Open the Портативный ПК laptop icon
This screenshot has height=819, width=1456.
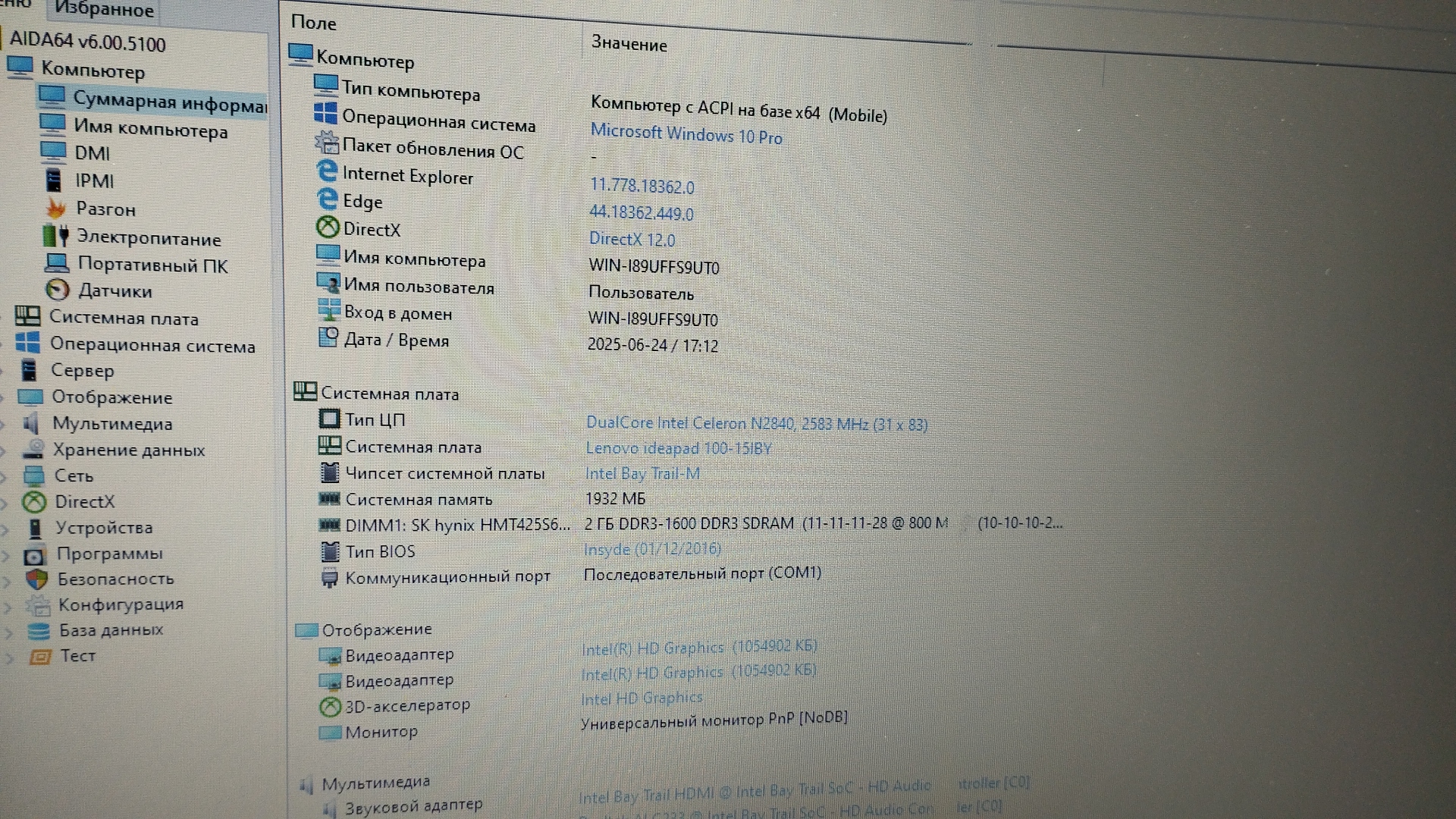click(x=57, y=263)
